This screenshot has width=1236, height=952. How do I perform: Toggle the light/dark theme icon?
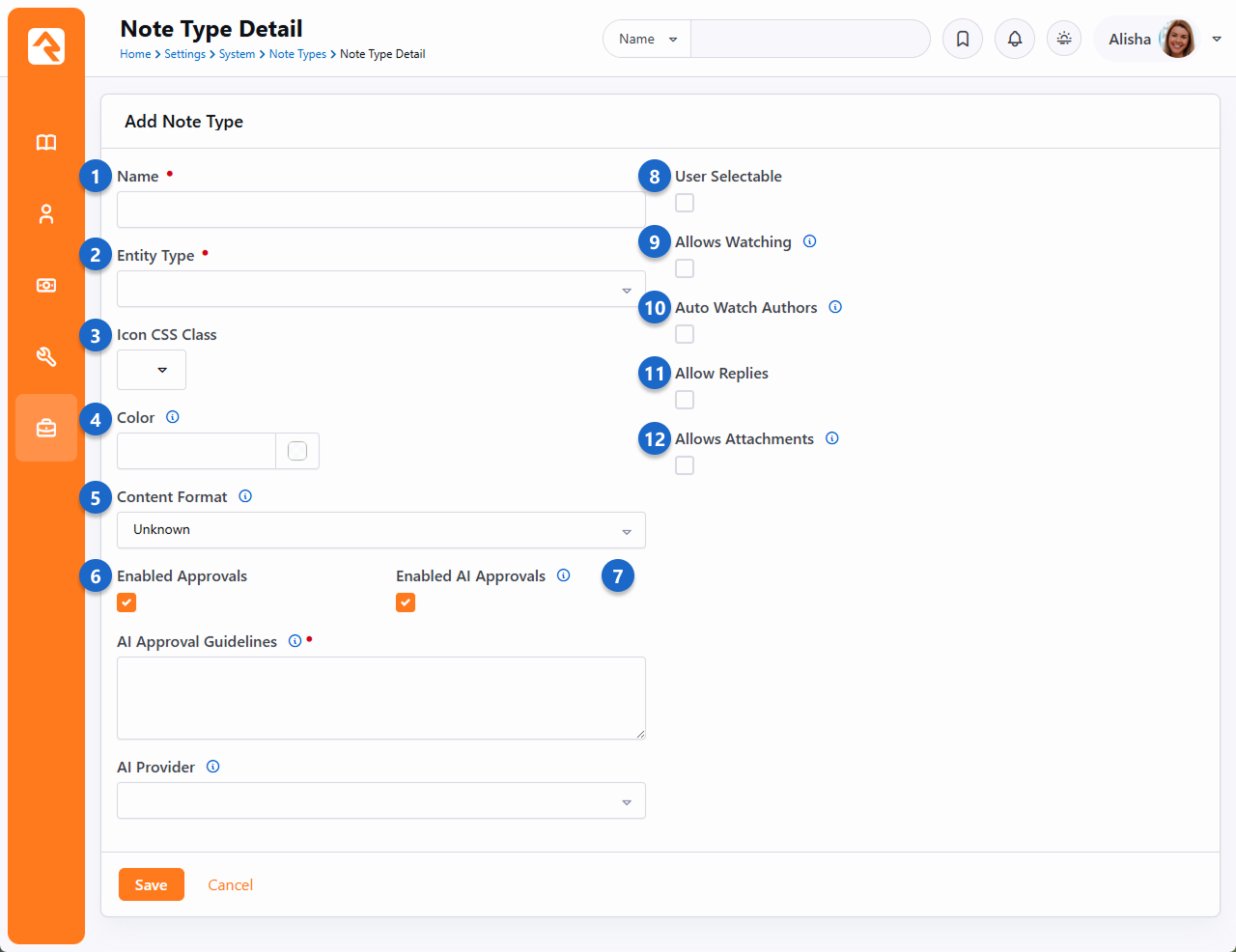tap(1064, 39)
